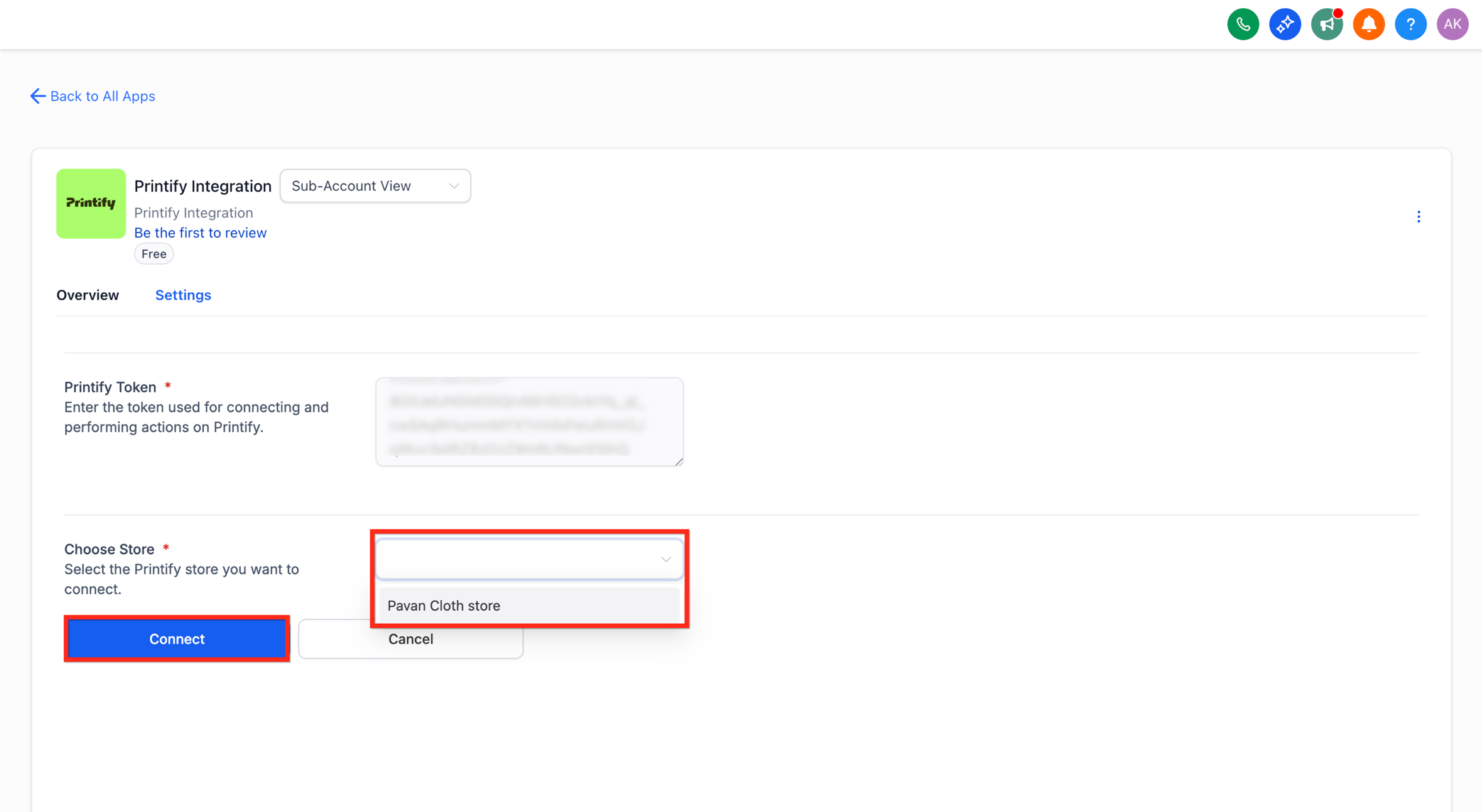This screenshot has width=1482, height=812.
Task: Open the AK user profile avatar
Action: click(1452, 24)
